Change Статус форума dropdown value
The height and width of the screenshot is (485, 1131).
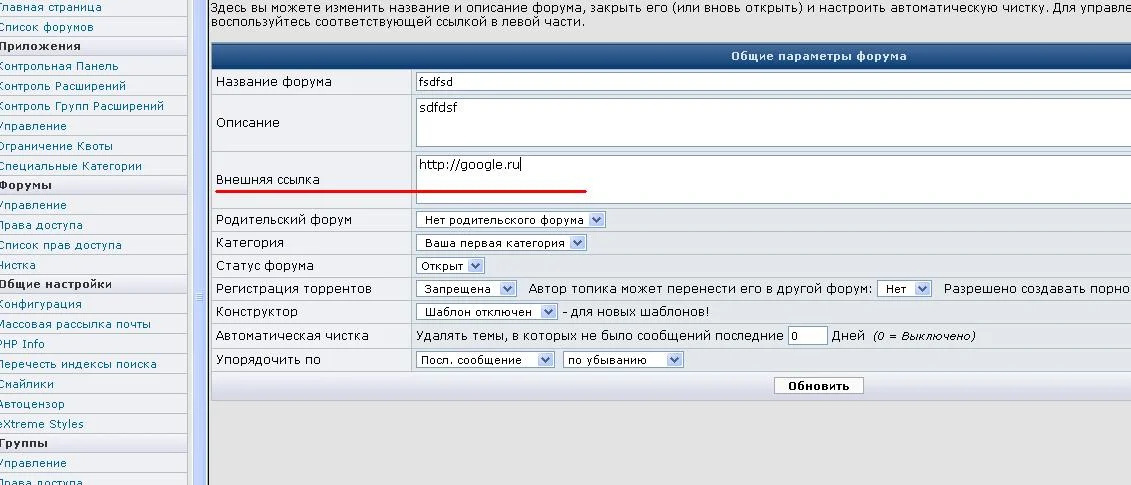click(450, 266)
